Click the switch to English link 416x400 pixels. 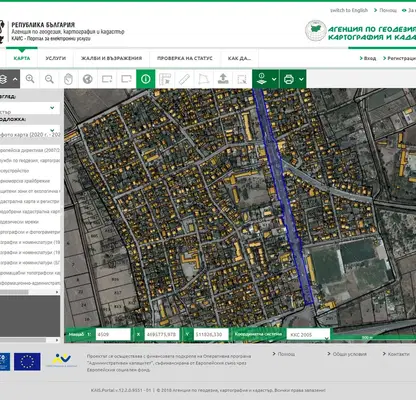[349, 10]
